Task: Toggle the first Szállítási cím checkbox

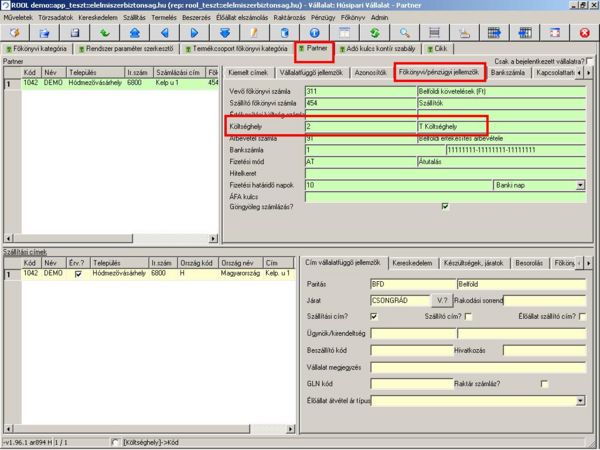Action: [374, 316]
